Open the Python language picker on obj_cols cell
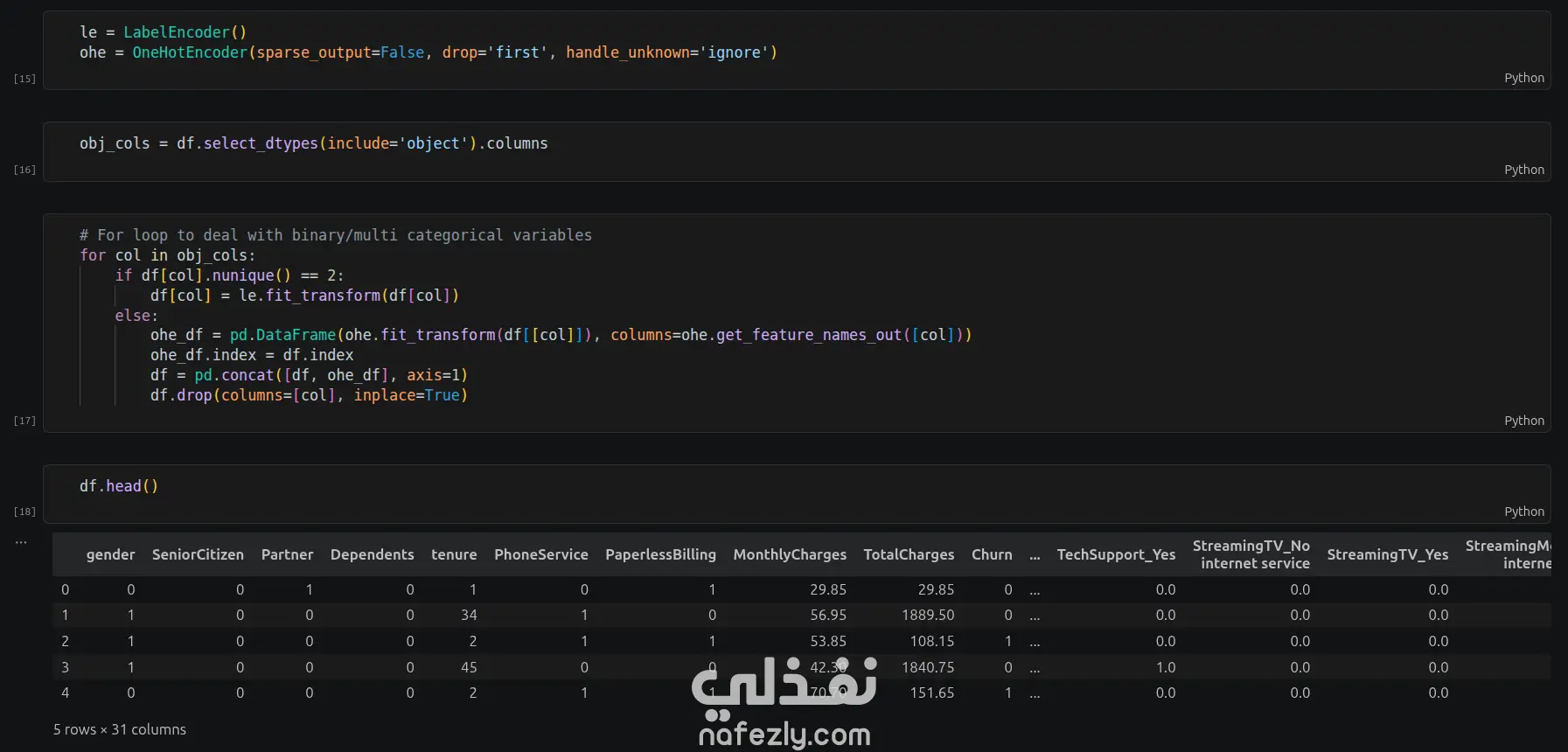 [1523, 170]
